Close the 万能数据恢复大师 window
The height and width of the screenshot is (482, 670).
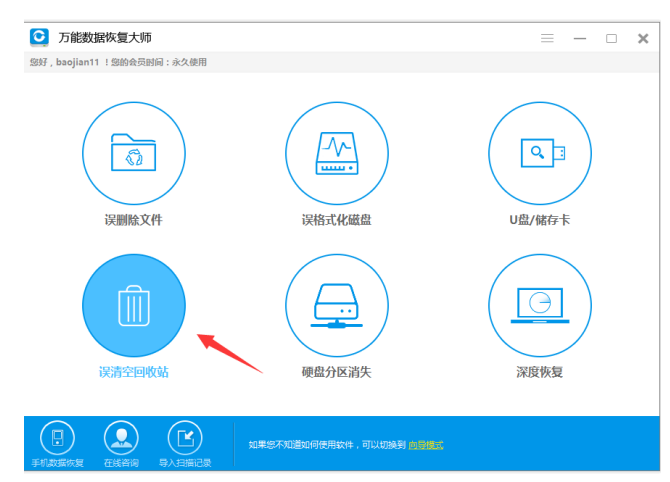(641, 38)
